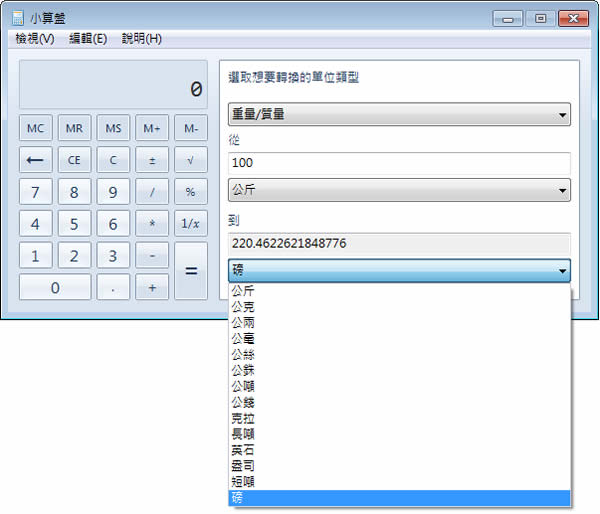Screen dimensions: 600x514
Task: Open the 檢視(V) menu
Action: pos(35,39)
